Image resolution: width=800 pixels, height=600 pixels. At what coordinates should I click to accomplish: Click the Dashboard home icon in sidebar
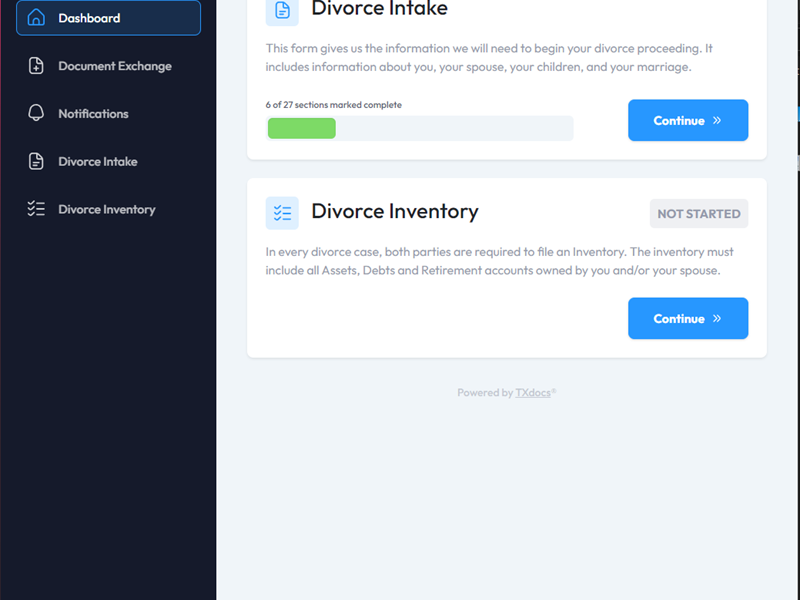(36, 18)
